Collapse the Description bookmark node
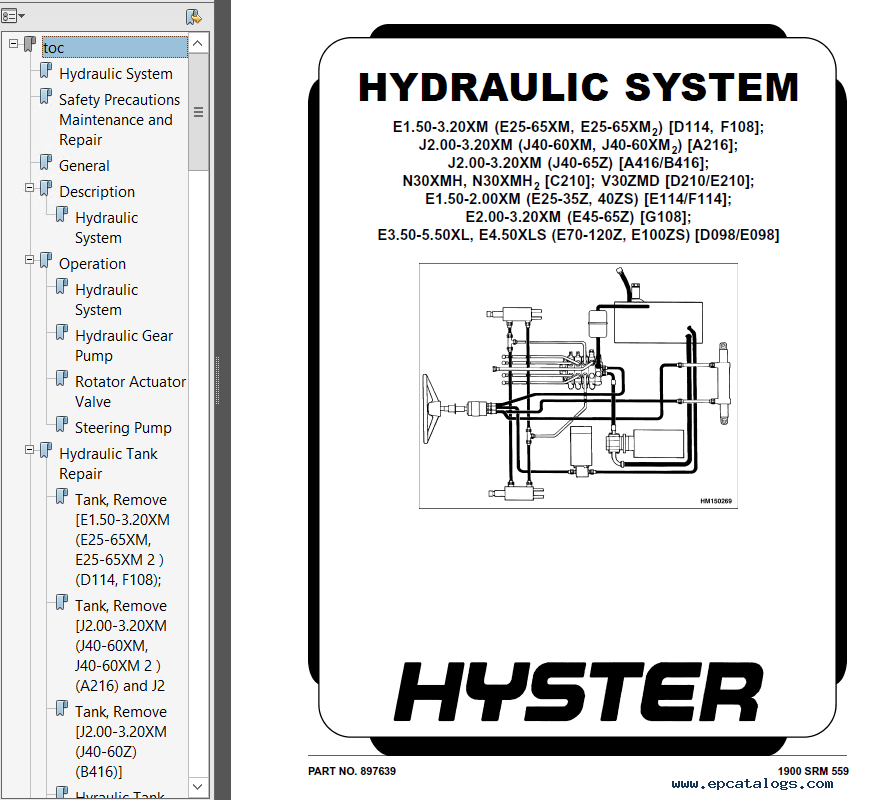The height and width of the screenshot is (800, 884). coord(29,188)
